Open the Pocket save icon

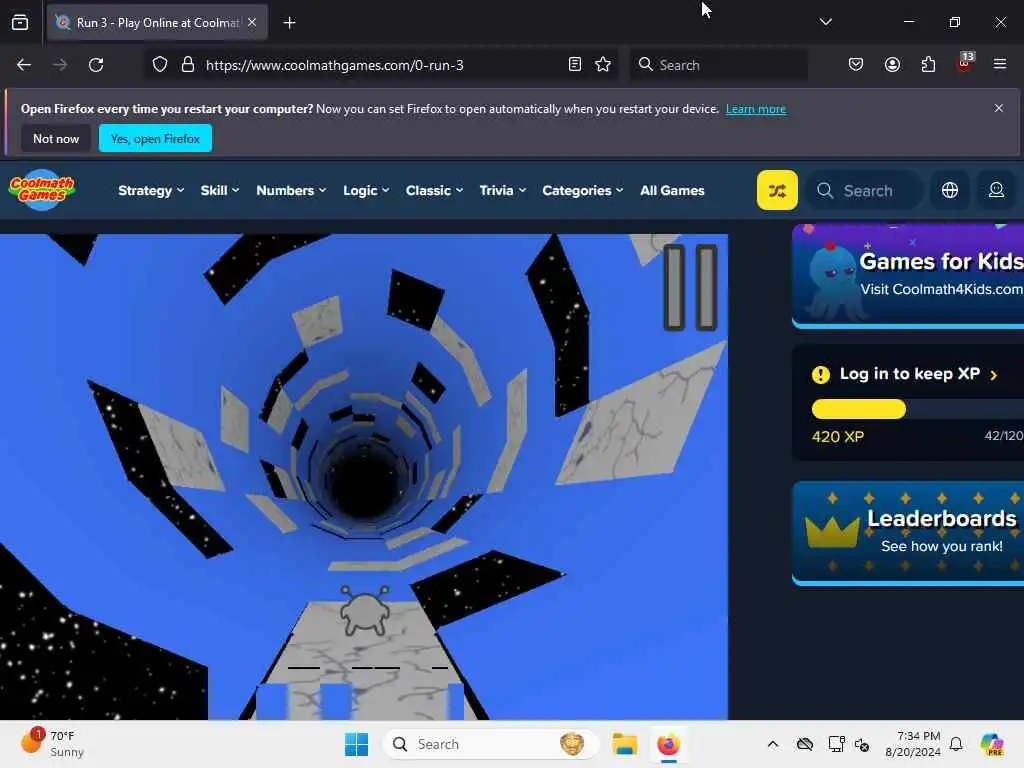[x=856, y=65]
